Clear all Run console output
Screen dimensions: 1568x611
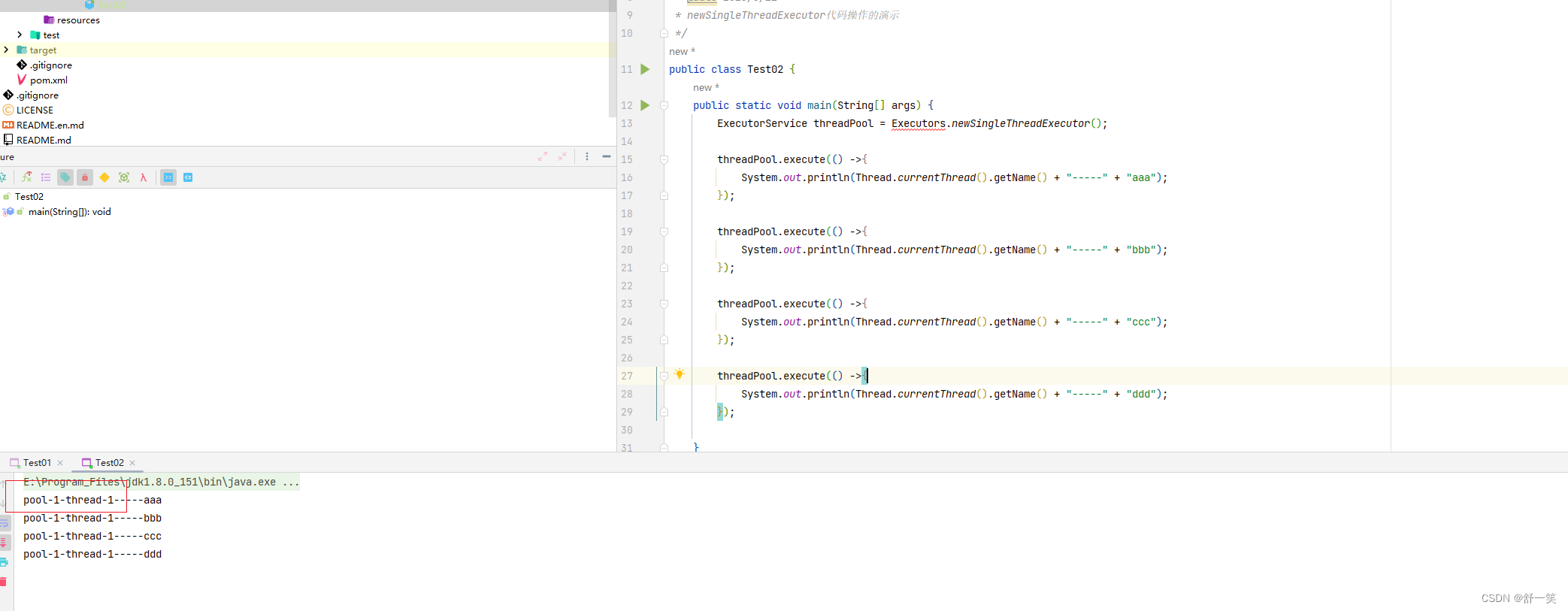4,582
